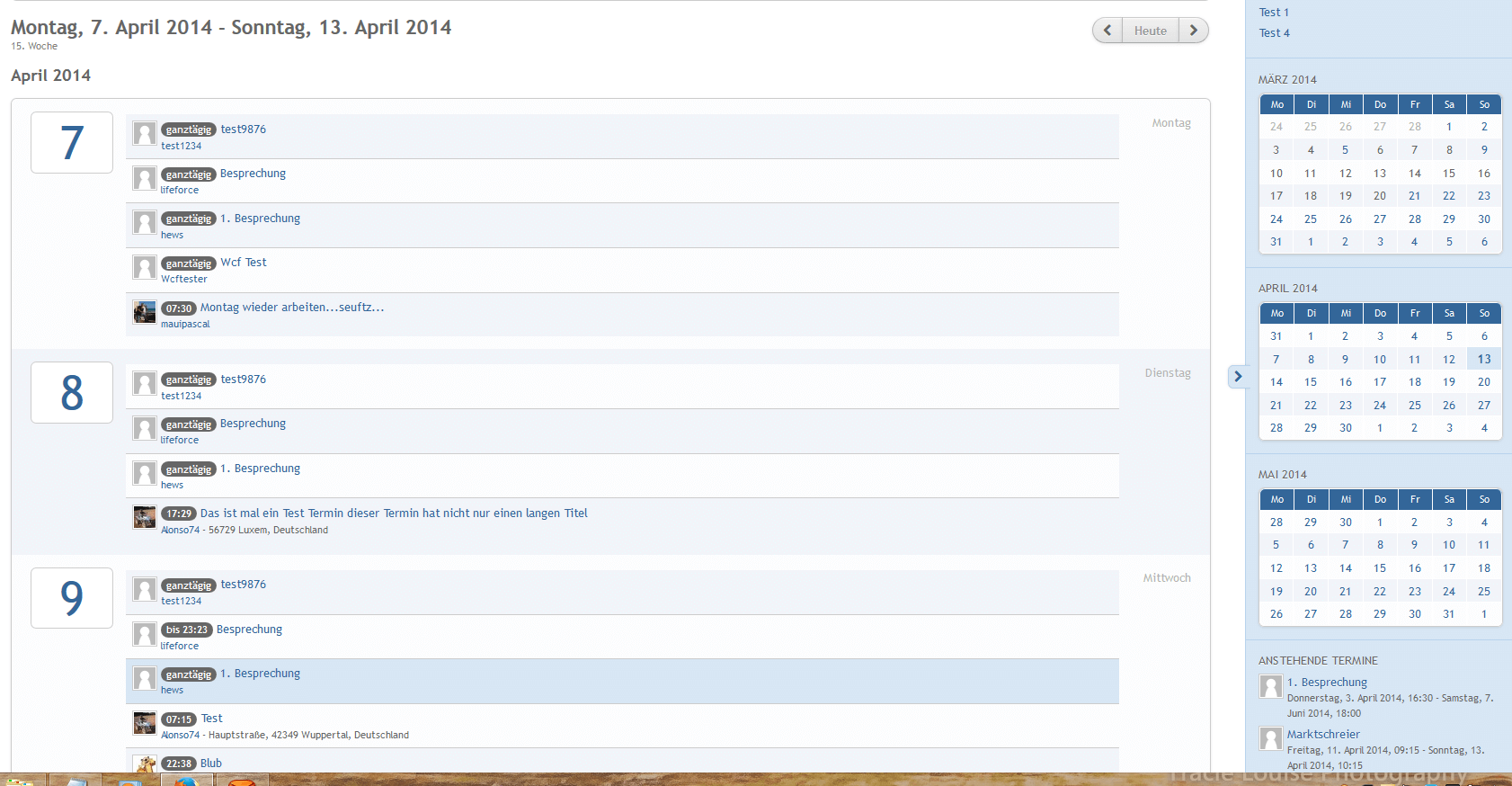
Task: Click avatar next to upcoming Marktschreier event
Action: click(1270, 739)
